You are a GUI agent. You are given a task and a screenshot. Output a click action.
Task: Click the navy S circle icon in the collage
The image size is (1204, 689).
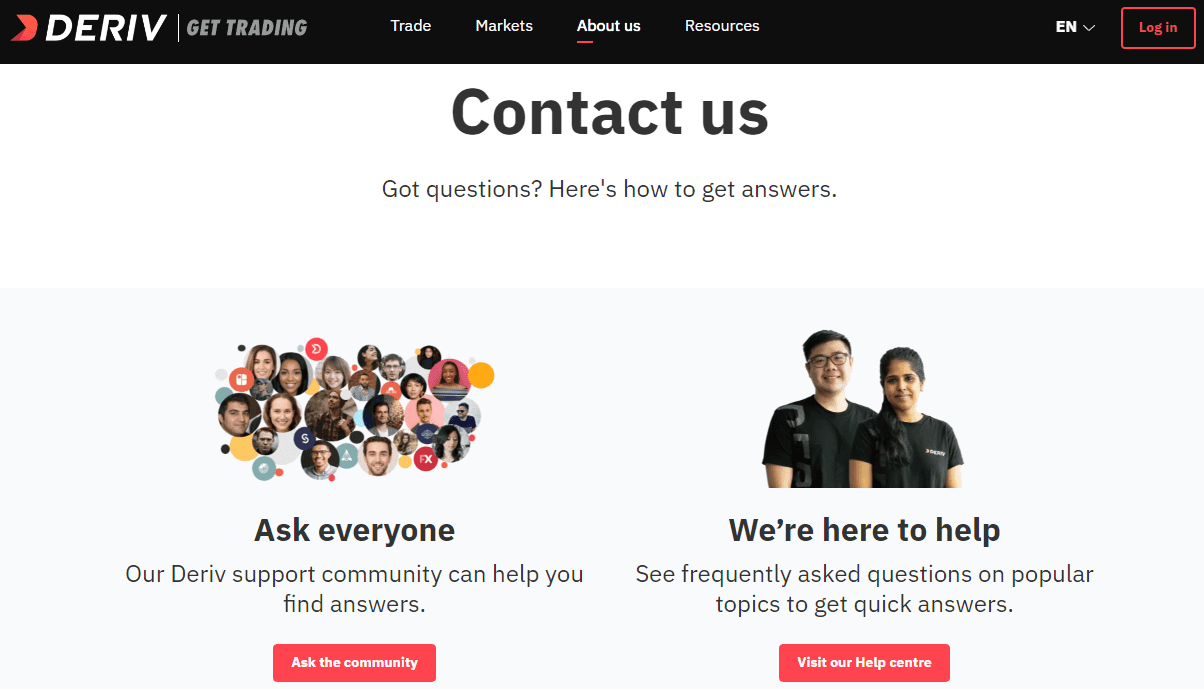pyautogui.click(x=304, y=438)
